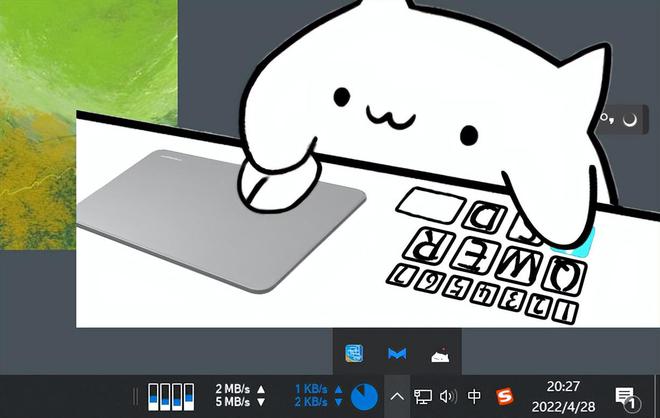Open the notification center icon
Image resolution: width=660 pixels, height=418 pixels.
(x=626, y=396)
